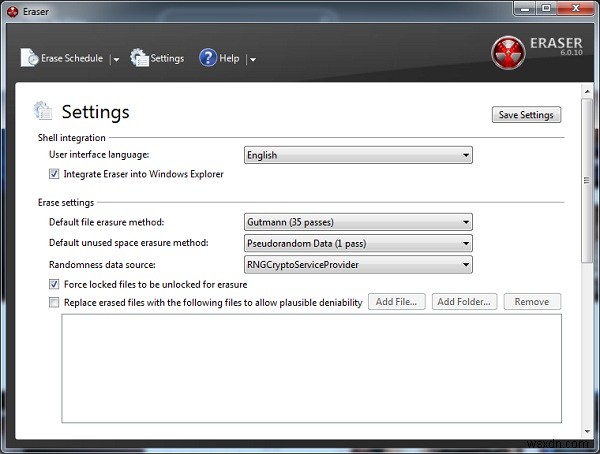Minimize the Eraser window

525,8
